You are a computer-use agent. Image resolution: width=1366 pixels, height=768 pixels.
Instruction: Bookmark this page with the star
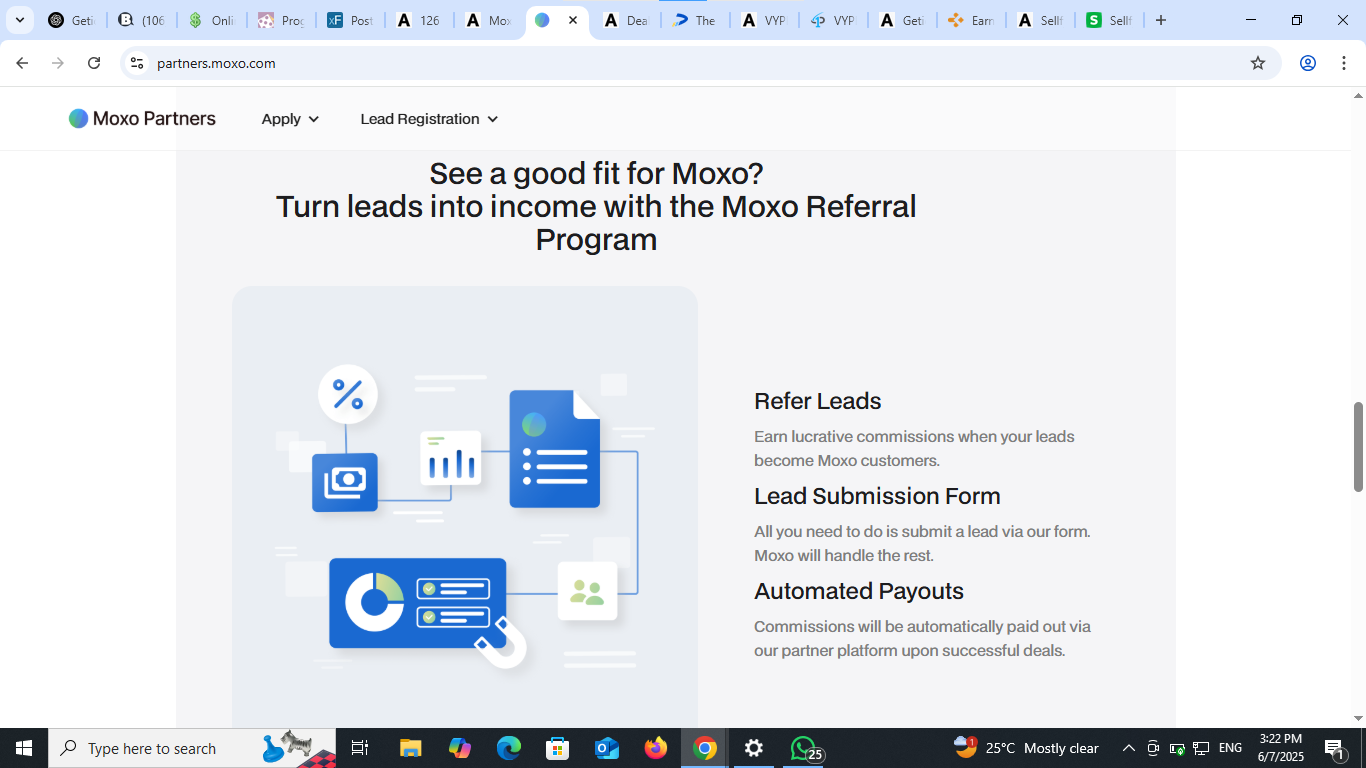(1258, 63)
